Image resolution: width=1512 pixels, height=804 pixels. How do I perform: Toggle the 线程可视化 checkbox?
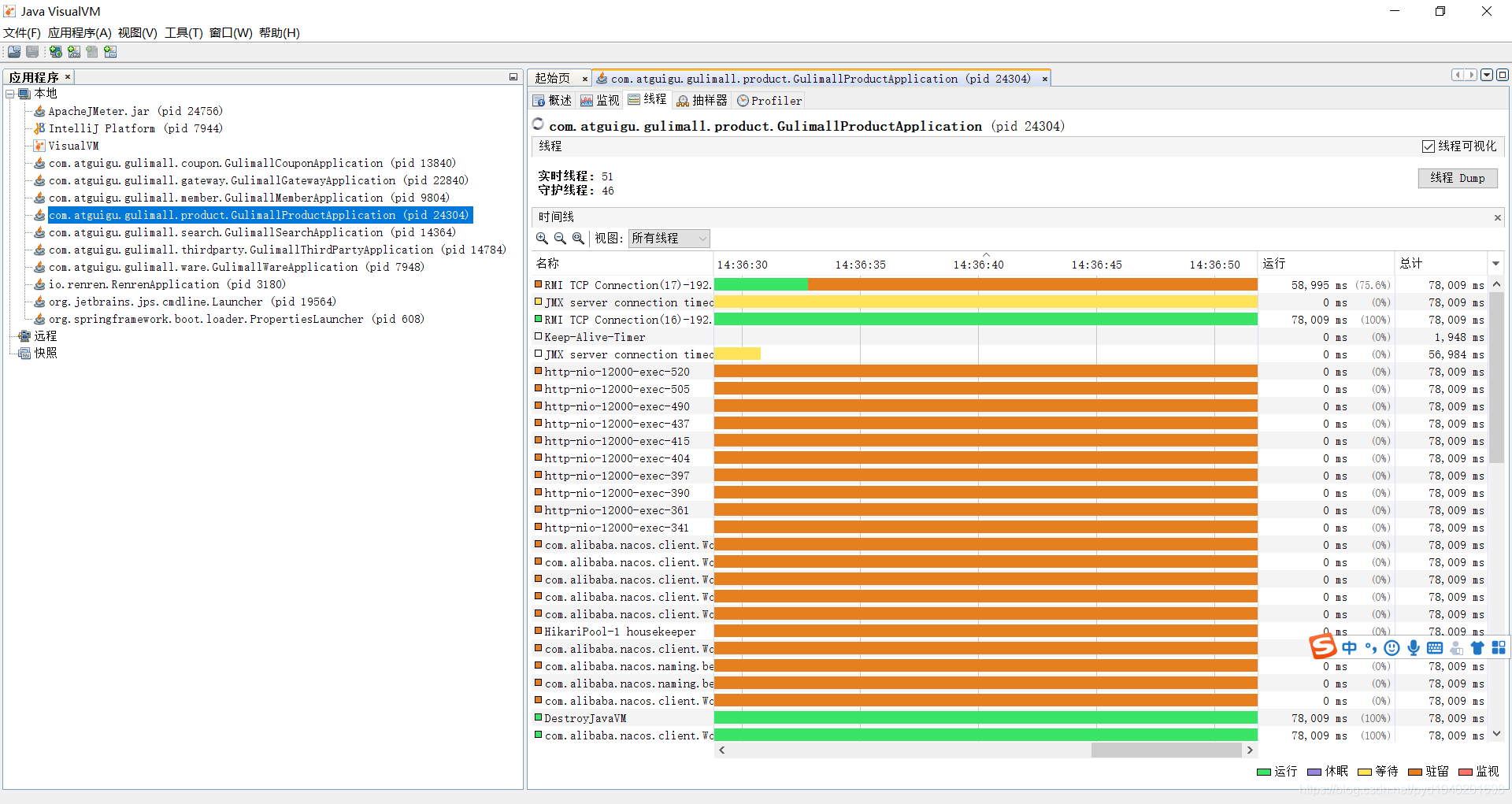coord(1428,146)
